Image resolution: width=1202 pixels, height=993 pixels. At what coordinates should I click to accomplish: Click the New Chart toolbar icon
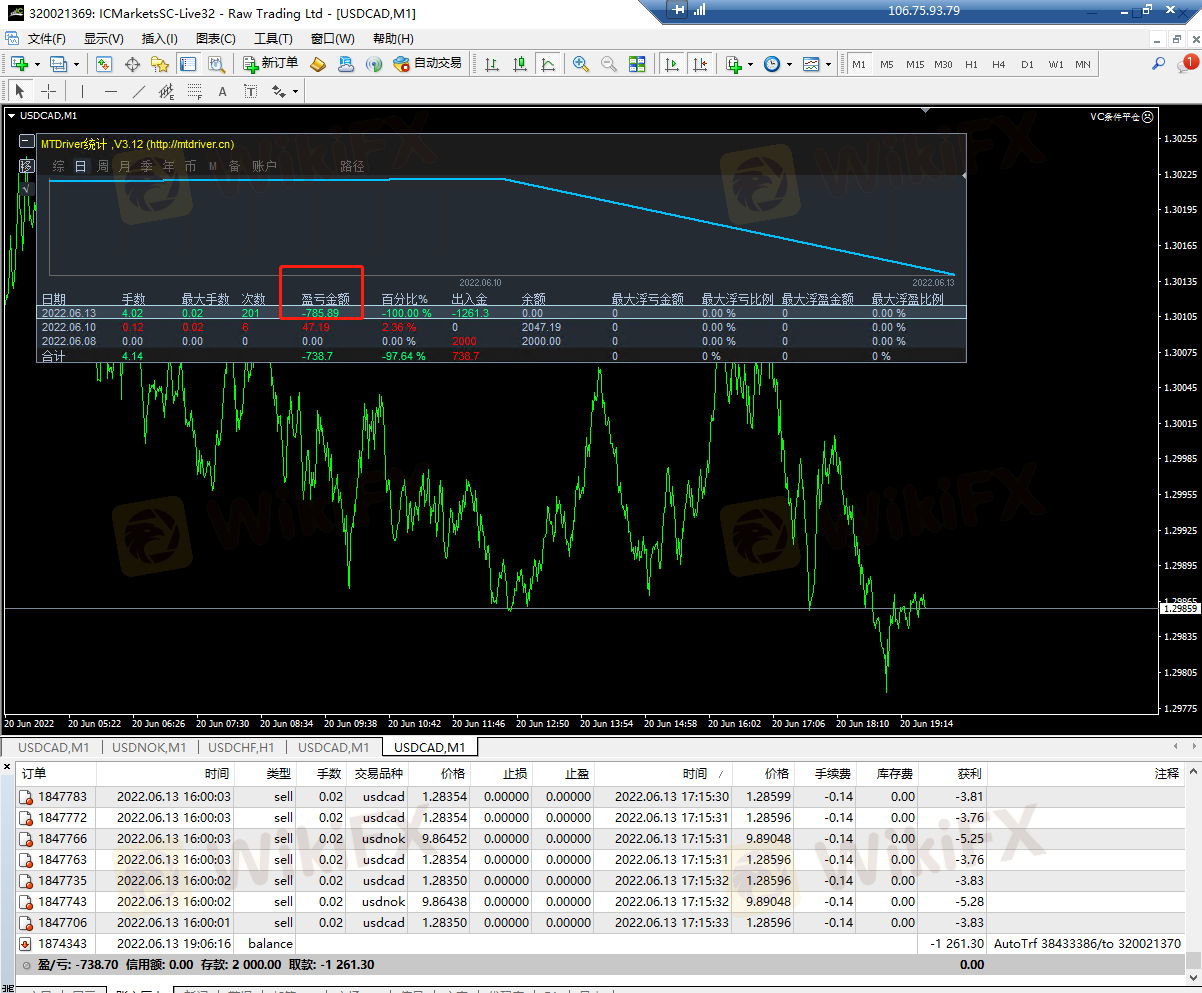[x=19, y=64]
